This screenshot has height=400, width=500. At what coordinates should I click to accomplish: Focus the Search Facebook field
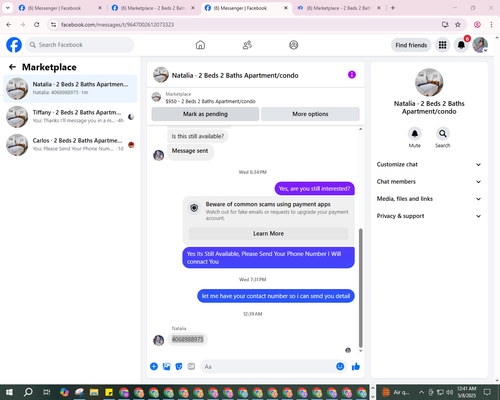coord(80,45)
